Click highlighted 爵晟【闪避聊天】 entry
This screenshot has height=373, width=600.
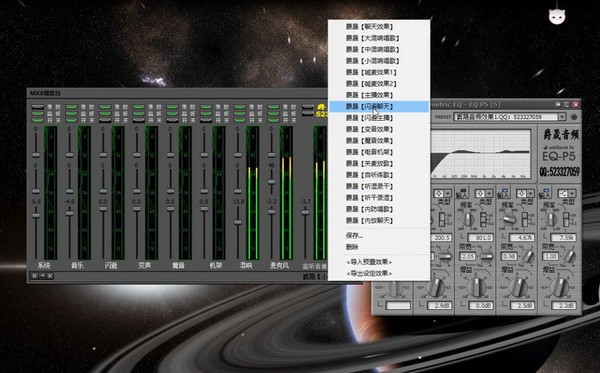(x=379, y=106)
